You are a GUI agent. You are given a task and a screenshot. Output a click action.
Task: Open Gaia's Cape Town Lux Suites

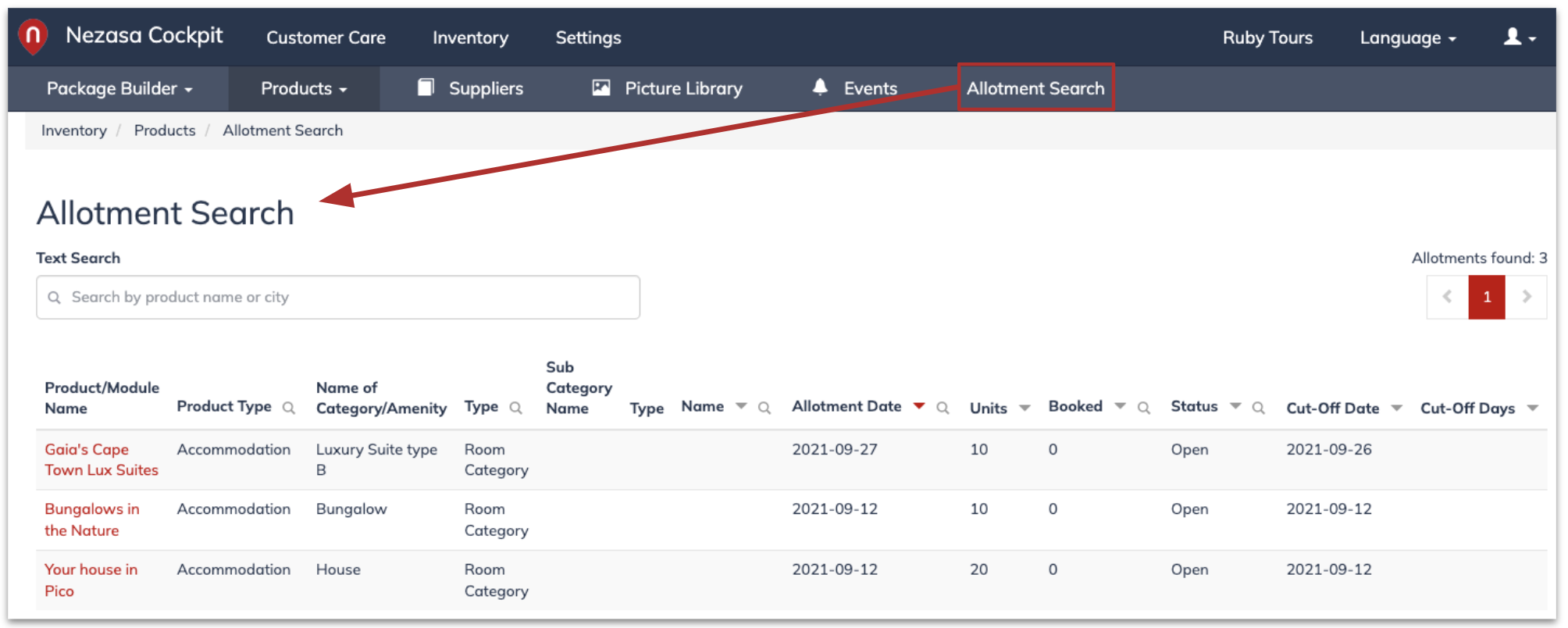pos(102,459)
